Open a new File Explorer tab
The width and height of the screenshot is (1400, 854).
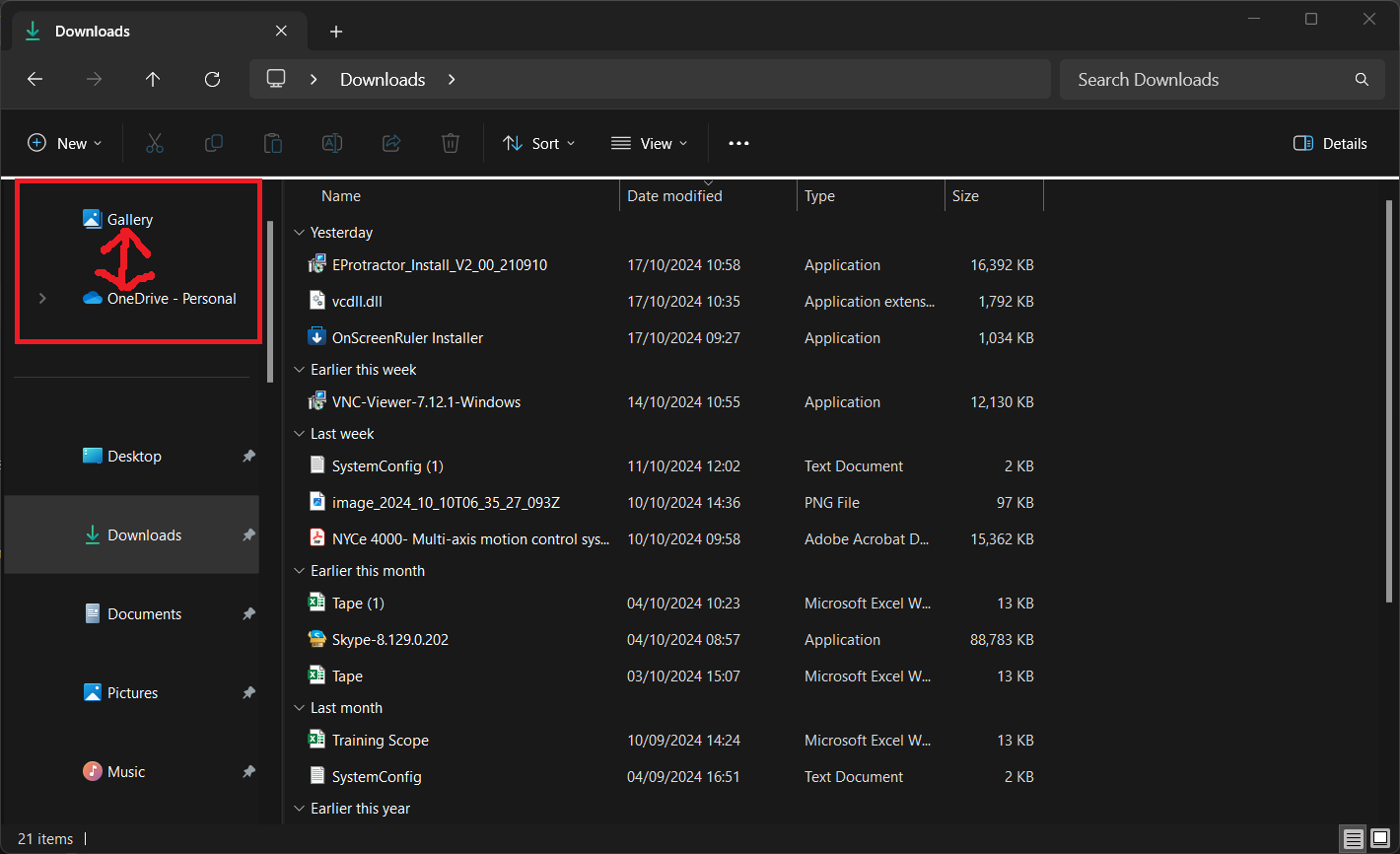(335, 31)
